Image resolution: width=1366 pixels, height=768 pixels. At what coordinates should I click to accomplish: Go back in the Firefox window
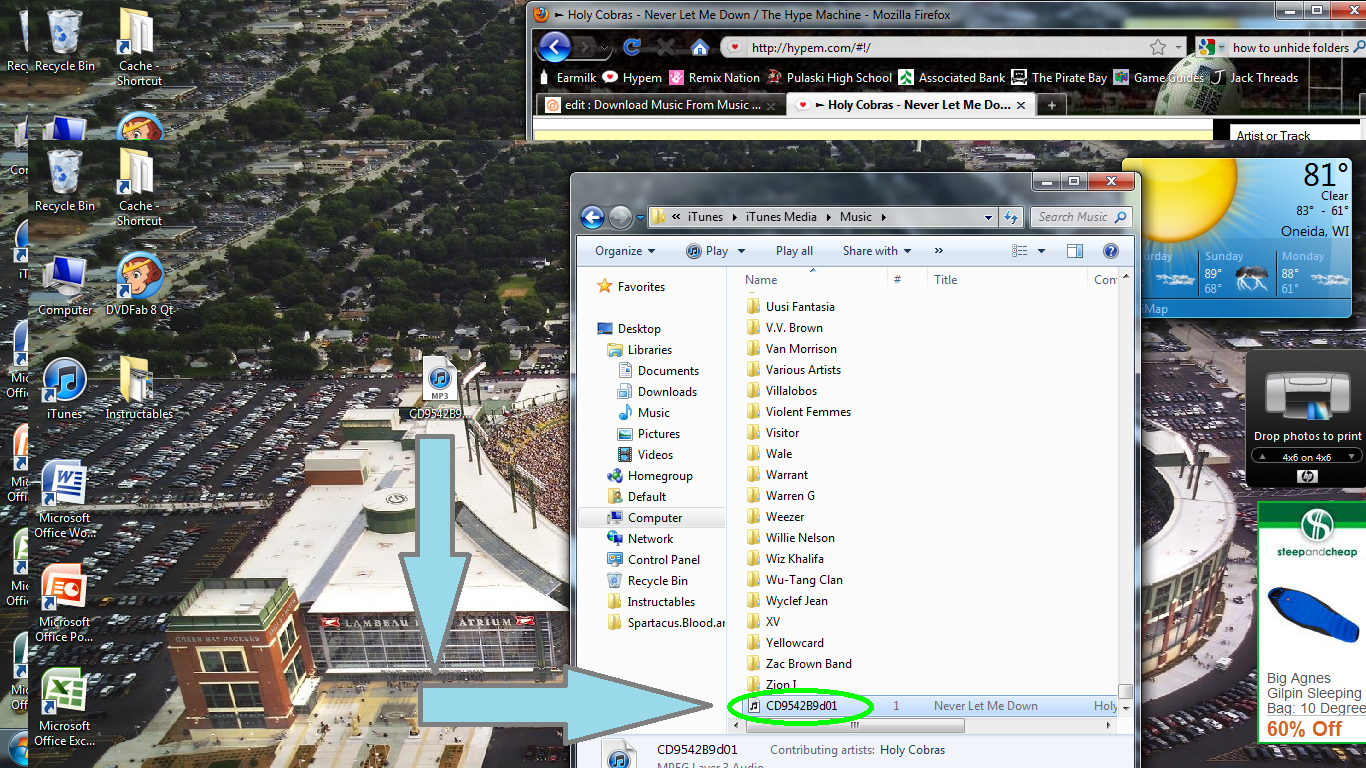tap(555, 46)
